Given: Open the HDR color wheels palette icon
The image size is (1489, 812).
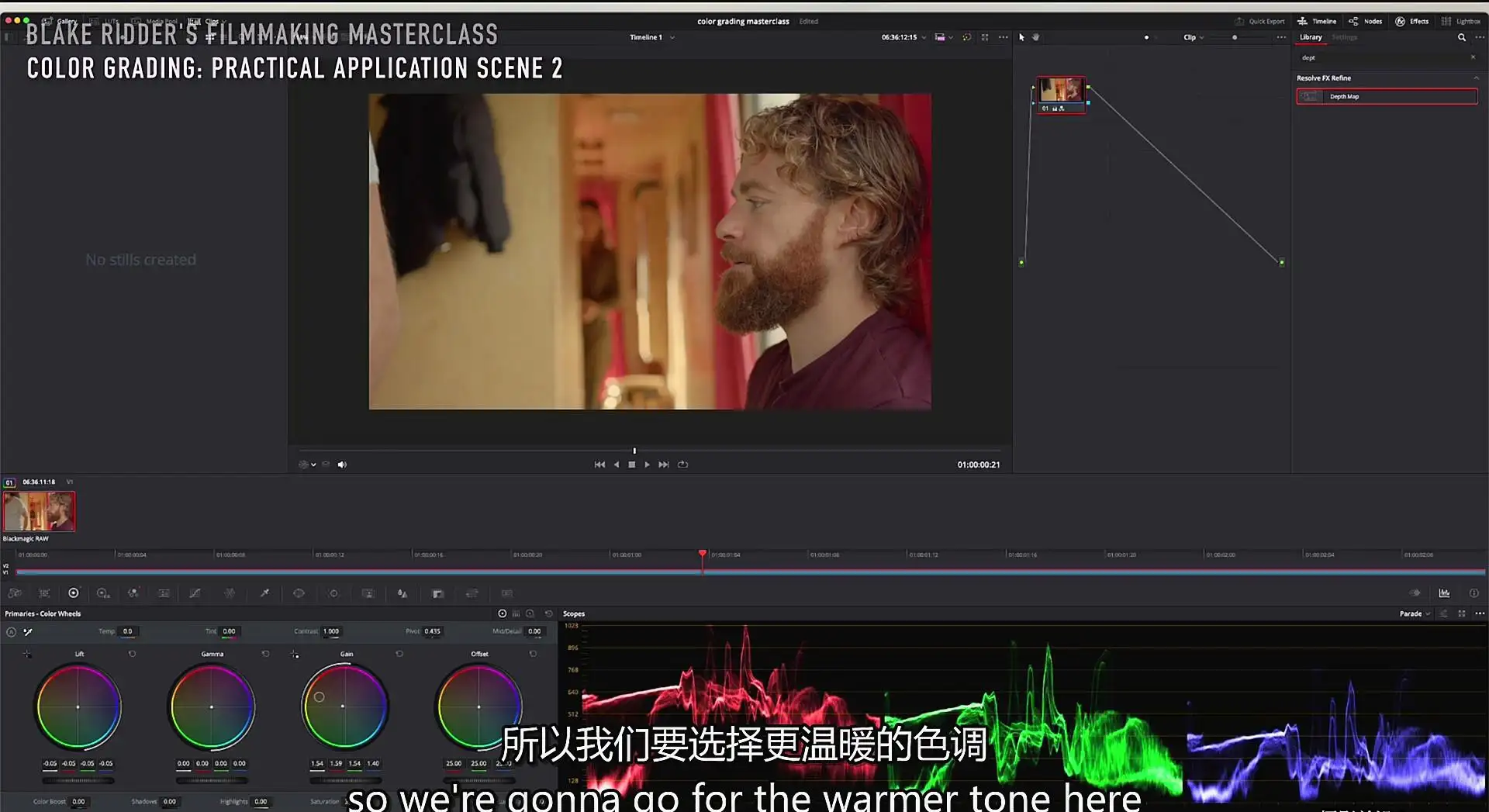Looking at the screenshot, I should pos(103,593).
